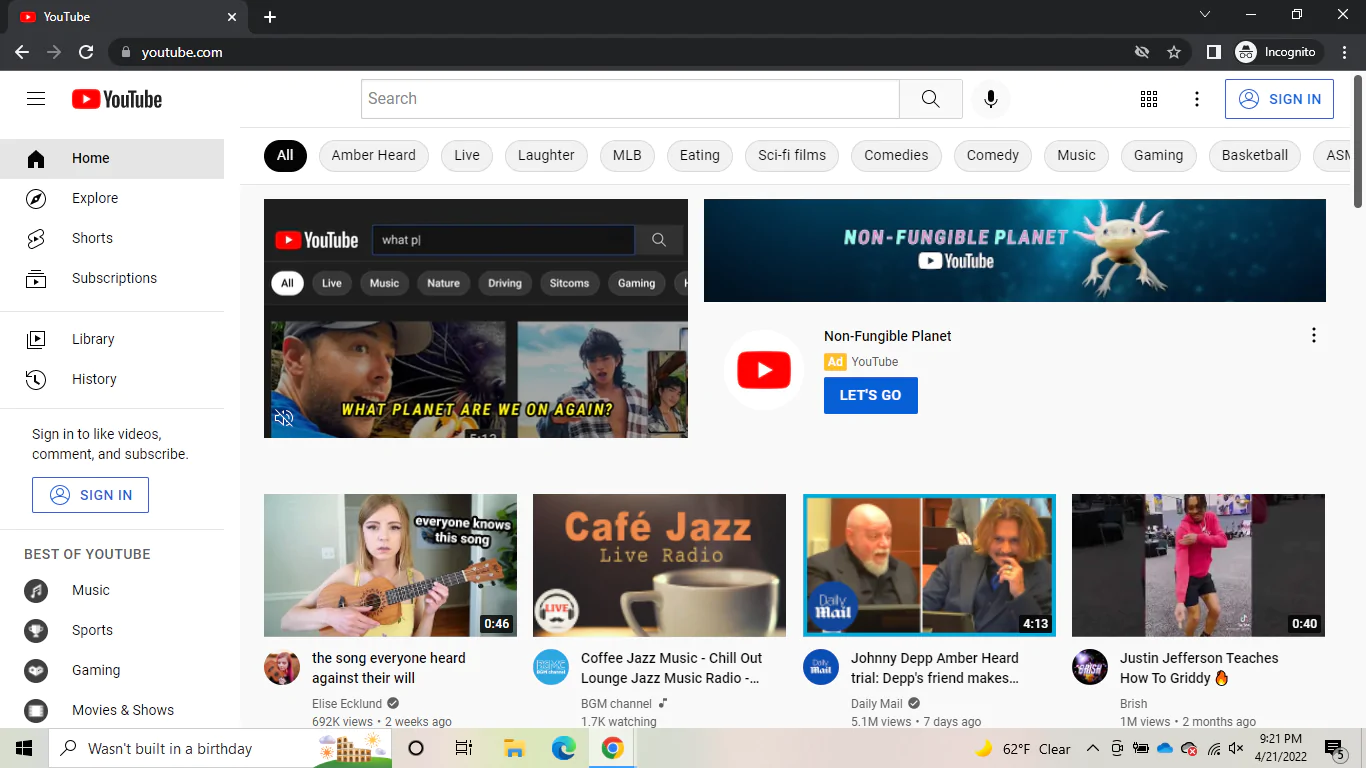The height and width of the screenshot is (768, 1366).
Task: Open watch History in sidebar
Action: [94, 379]
